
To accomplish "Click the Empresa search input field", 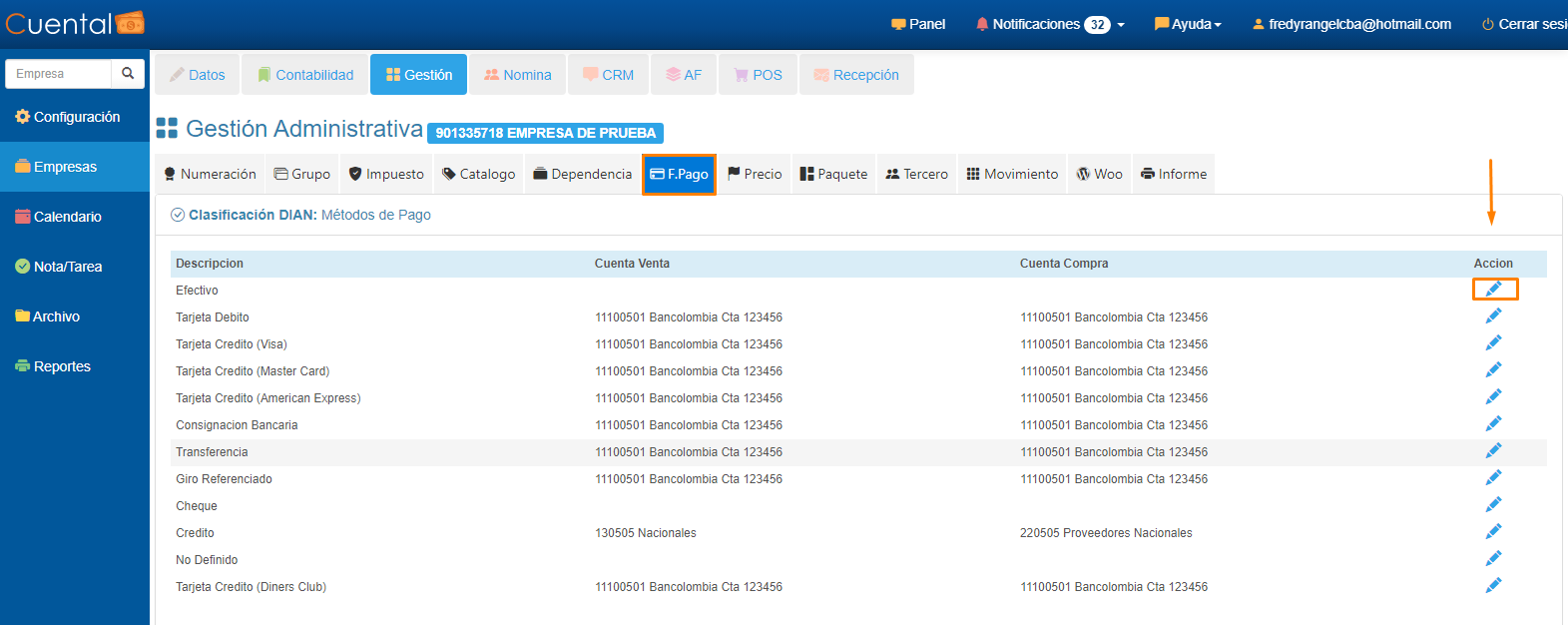I will (58, 74).
